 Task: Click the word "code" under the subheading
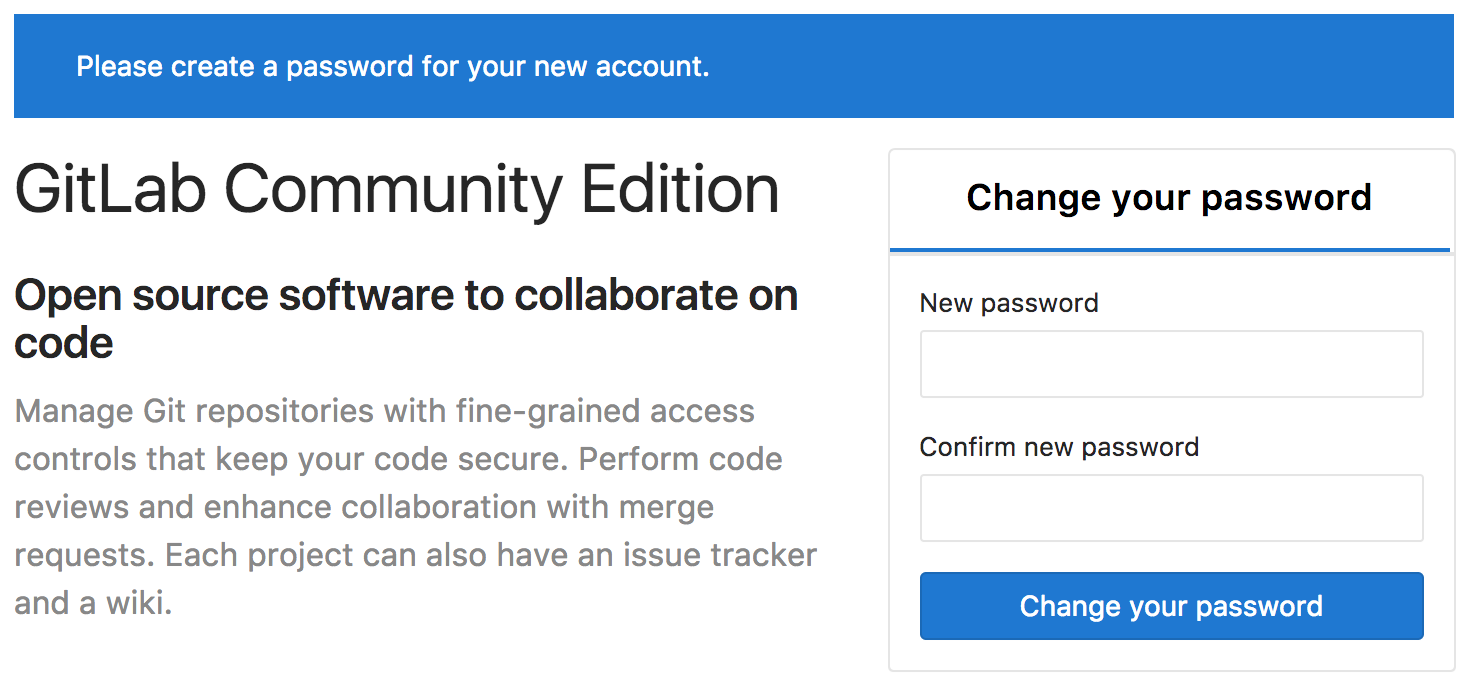pos(64,344)
